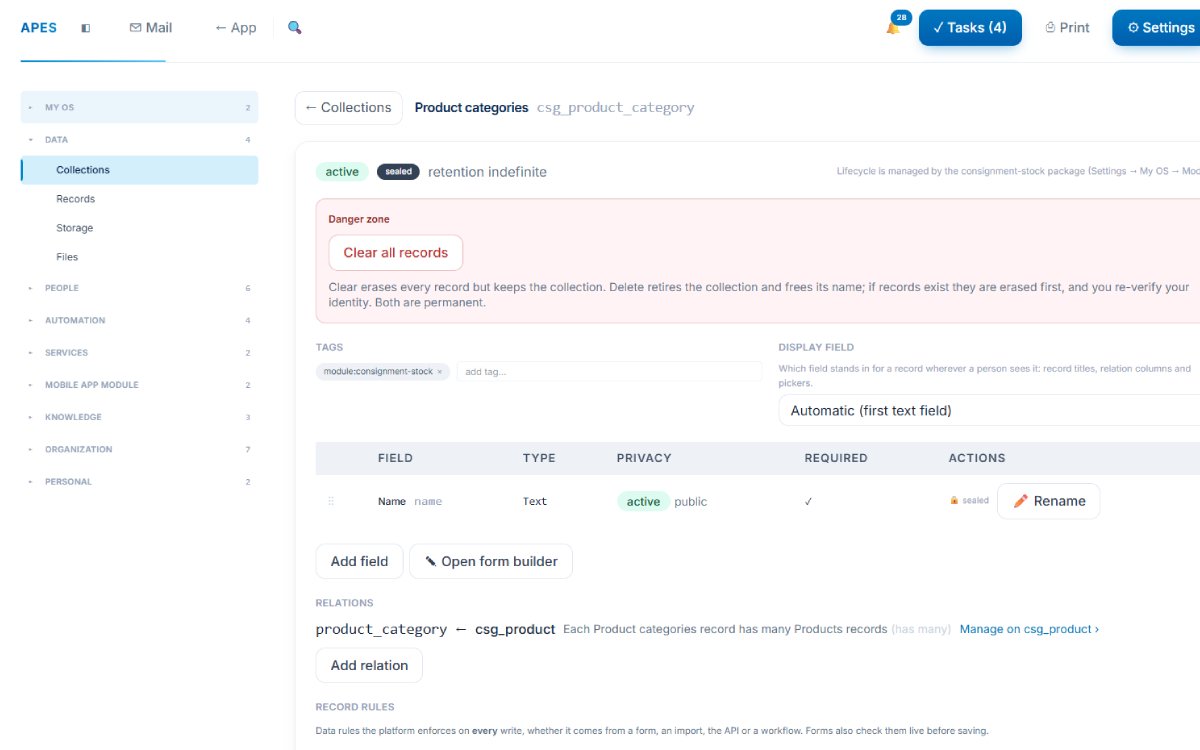This screenshot has width=1200, height=750.
Task: Open form builder
Action: click(x=491, y=561)
